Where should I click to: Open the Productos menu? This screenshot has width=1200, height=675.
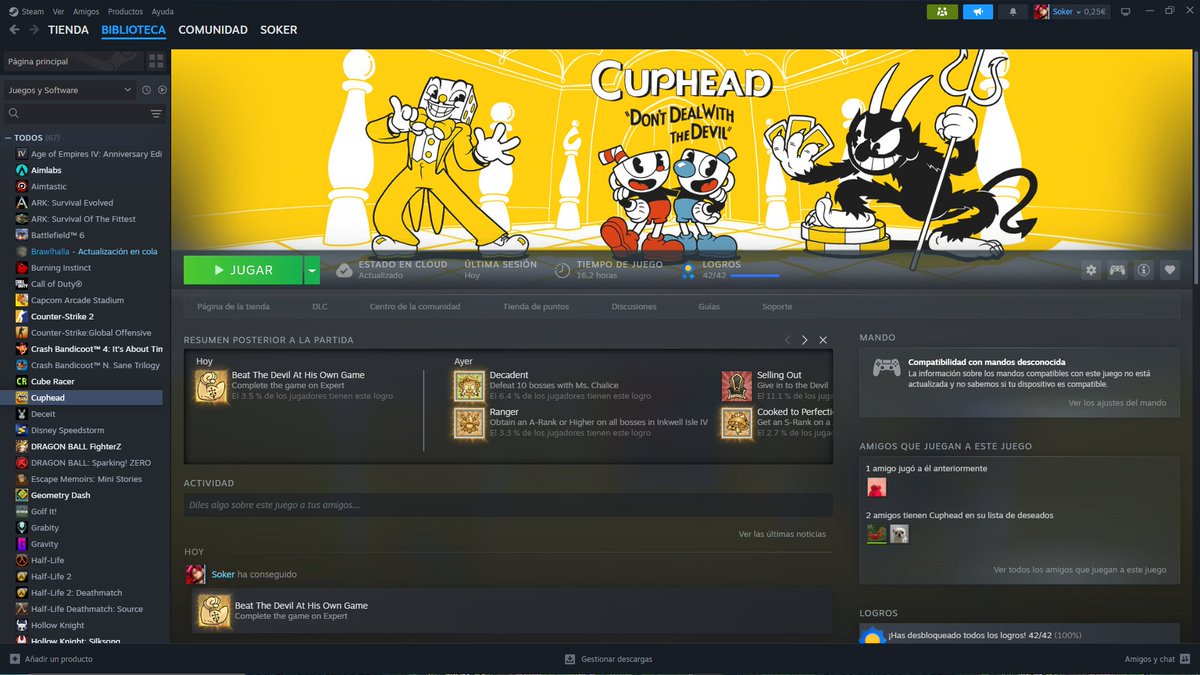pyautogui.click(x=125, y=11)
